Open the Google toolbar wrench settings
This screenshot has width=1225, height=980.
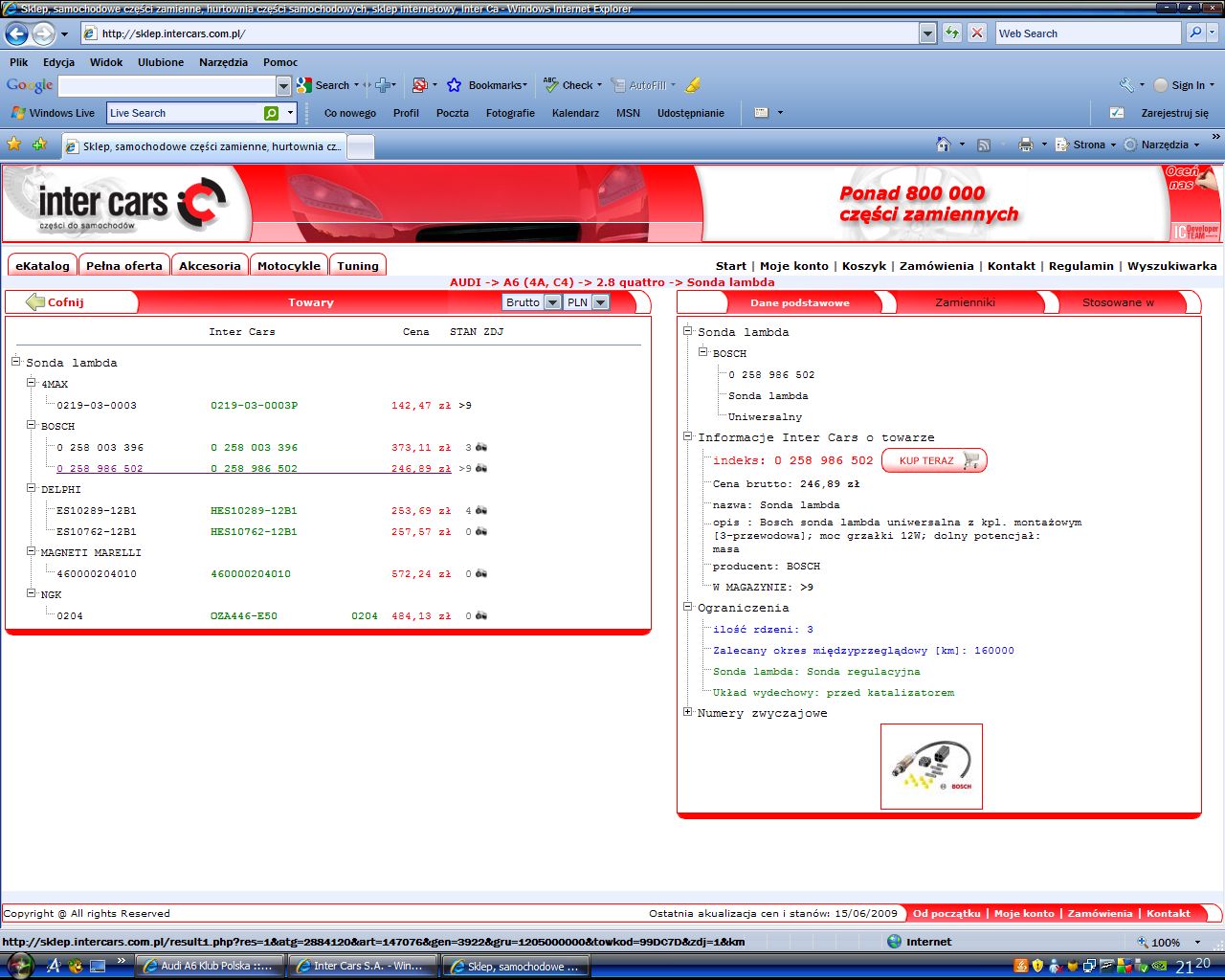tap(1126, 85)
